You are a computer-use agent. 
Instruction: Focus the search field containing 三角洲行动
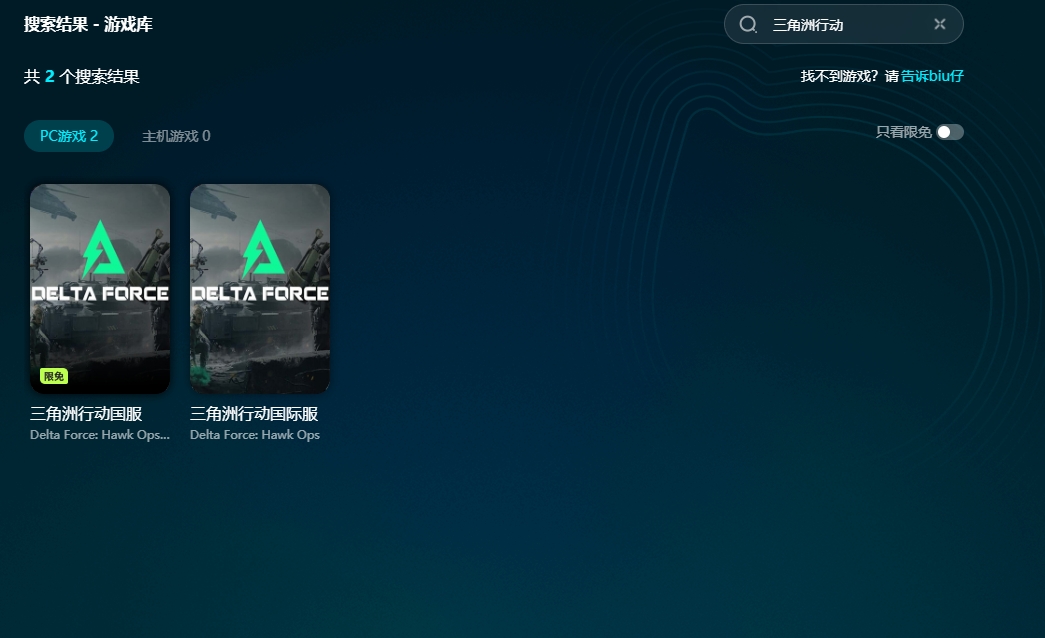pos(843,25)
